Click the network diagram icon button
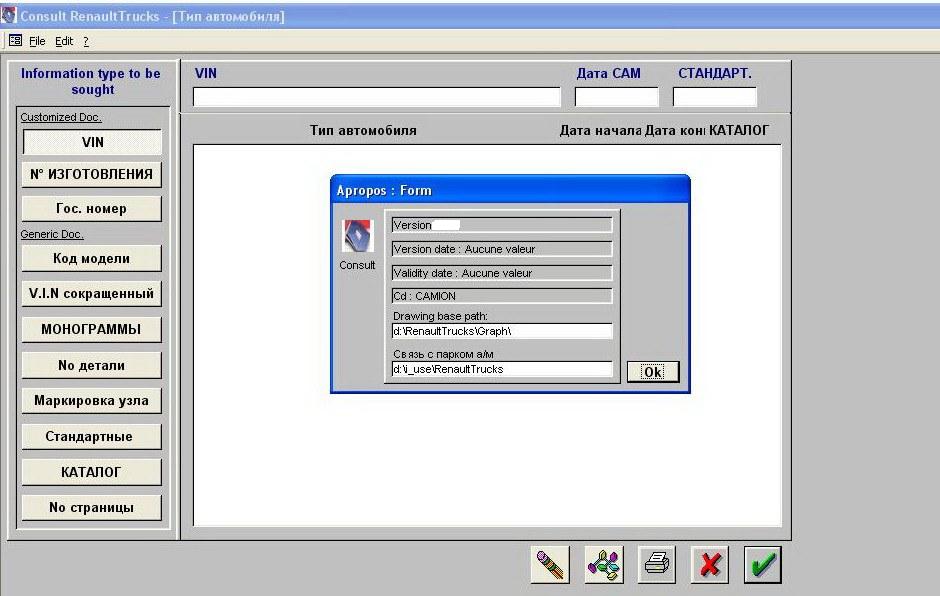940x596 pixels. [x=603, y=565]
